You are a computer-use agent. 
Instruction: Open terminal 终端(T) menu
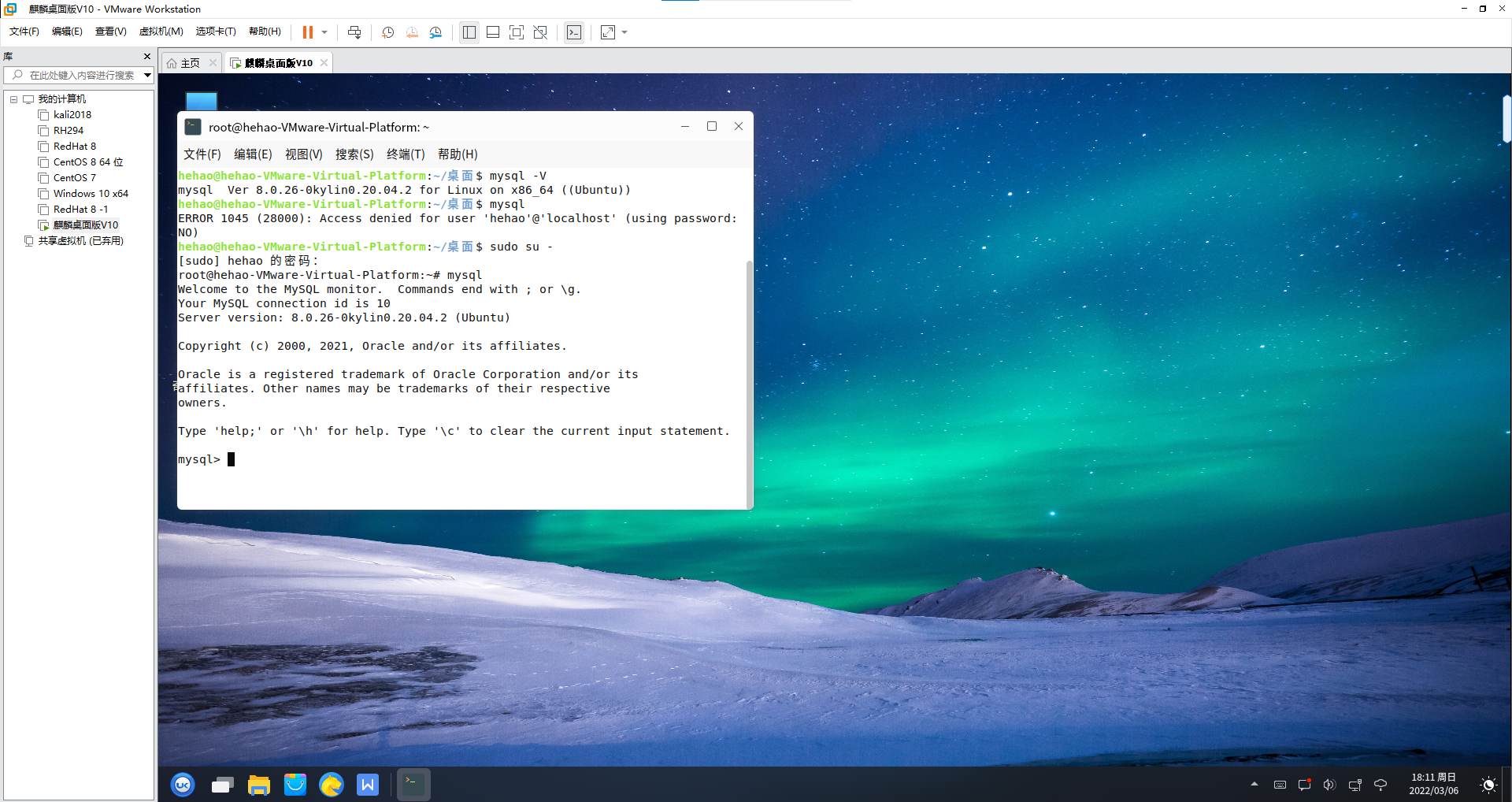406,154
